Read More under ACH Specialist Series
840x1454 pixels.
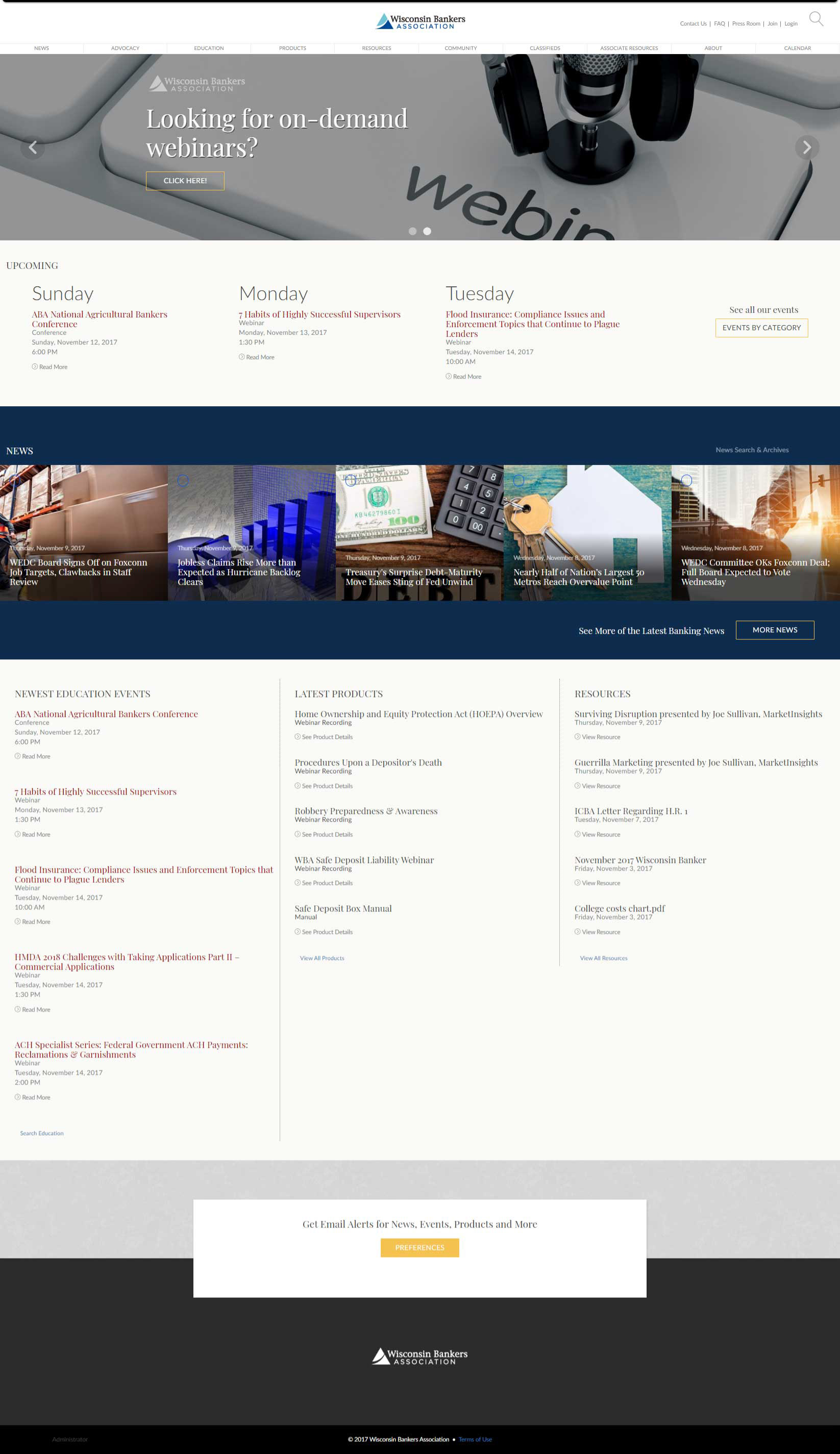pos(32,1097)
